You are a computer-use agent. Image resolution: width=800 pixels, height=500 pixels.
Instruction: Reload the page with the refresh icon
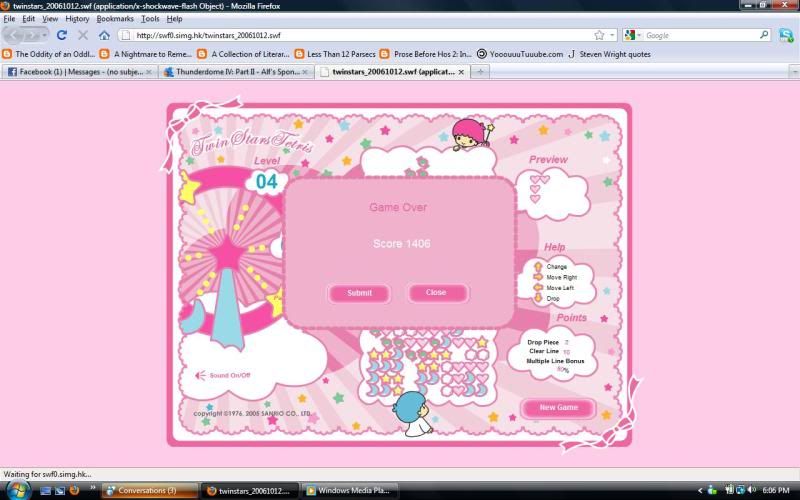[x=62, y=35]
